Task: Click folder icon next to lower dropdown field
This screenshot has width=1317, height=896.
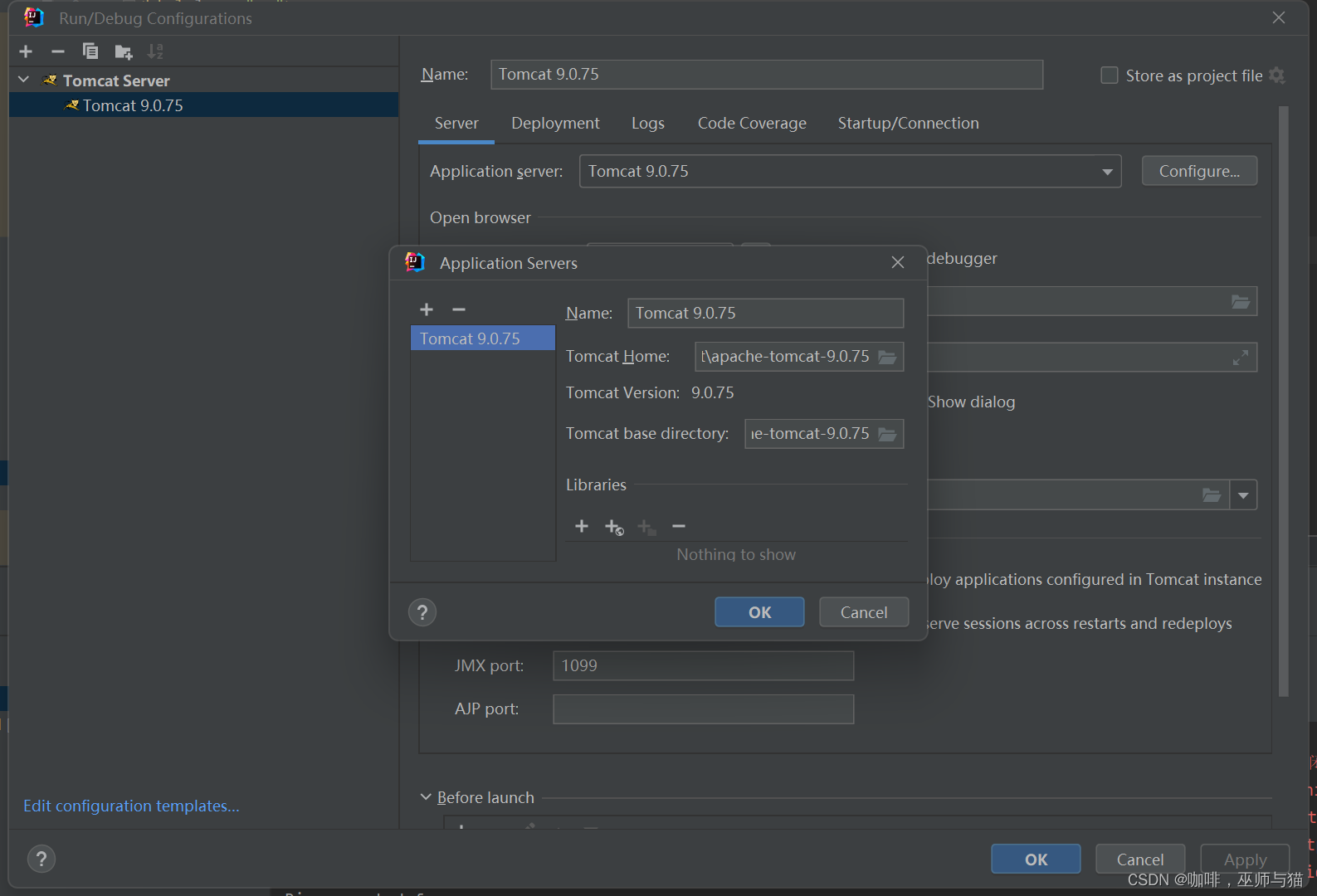Action: coord(1212,495)
